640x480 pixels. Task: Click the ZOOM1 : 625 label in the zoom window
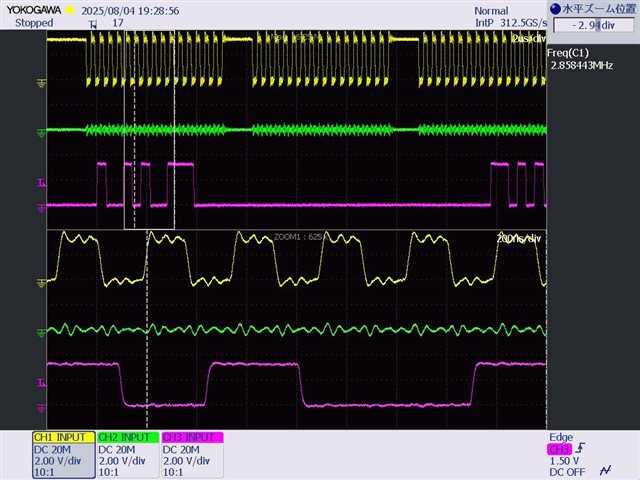(x=298, y=237)
